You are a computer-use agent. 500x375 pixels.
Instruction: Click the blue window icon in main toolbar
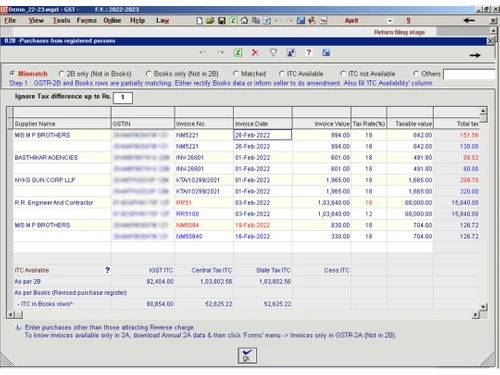301,21
